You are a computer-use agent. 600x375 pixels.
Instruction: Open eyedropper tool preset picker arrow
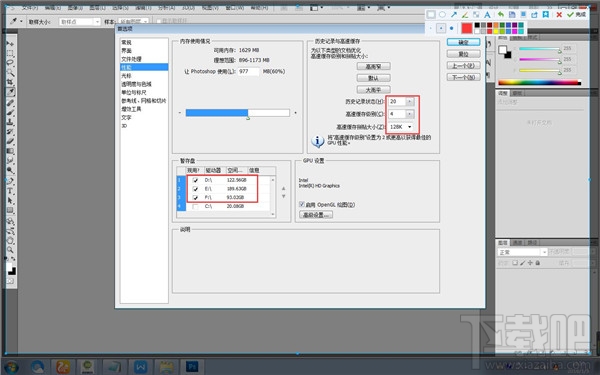[x=21, y=21]
